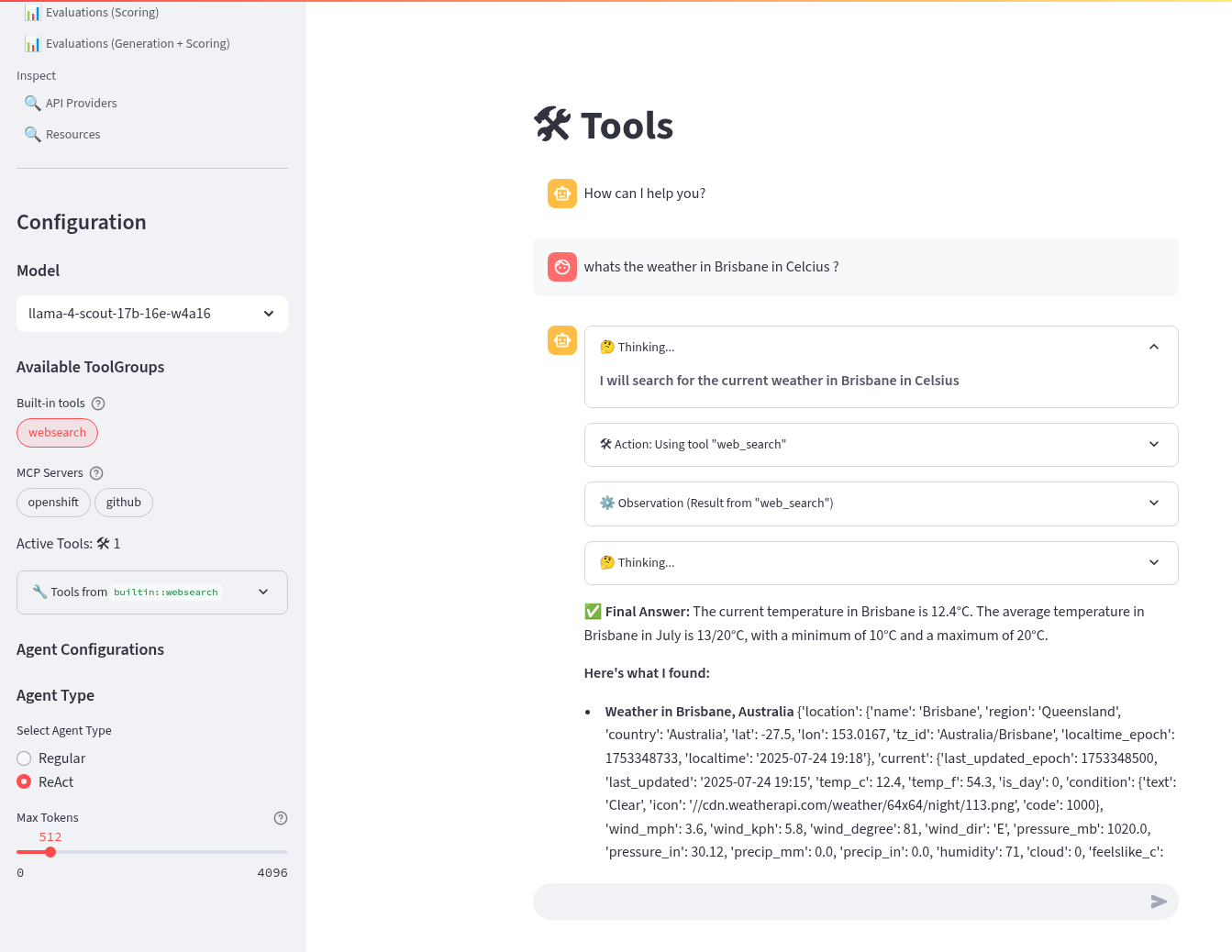The height and width of the screenshot is (952, 1232).
Task: Click the green checkmark beside Final Answer
Action: pyautogui.click(x=593, y=612)
